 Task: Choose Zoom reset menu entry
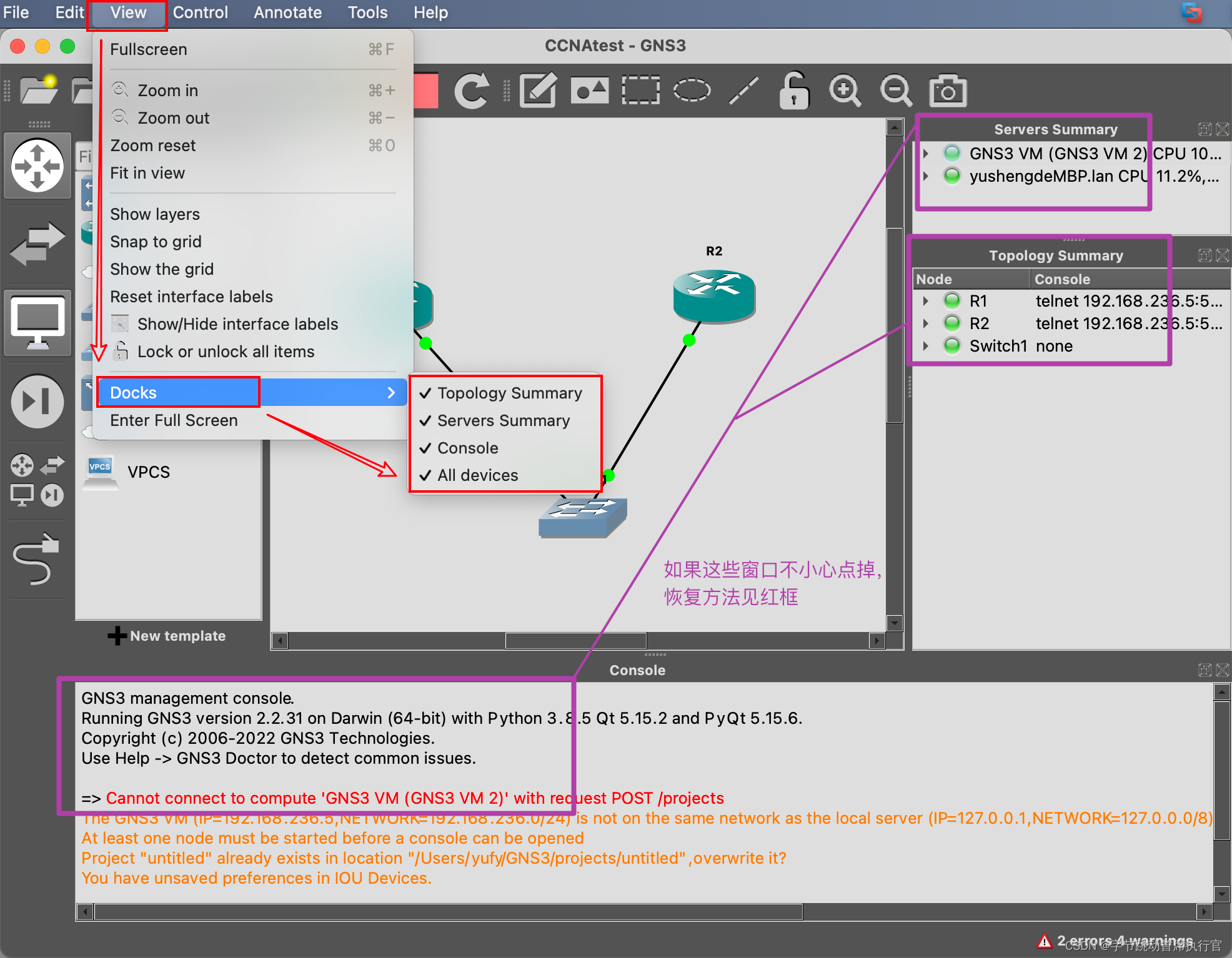point(252,146)
